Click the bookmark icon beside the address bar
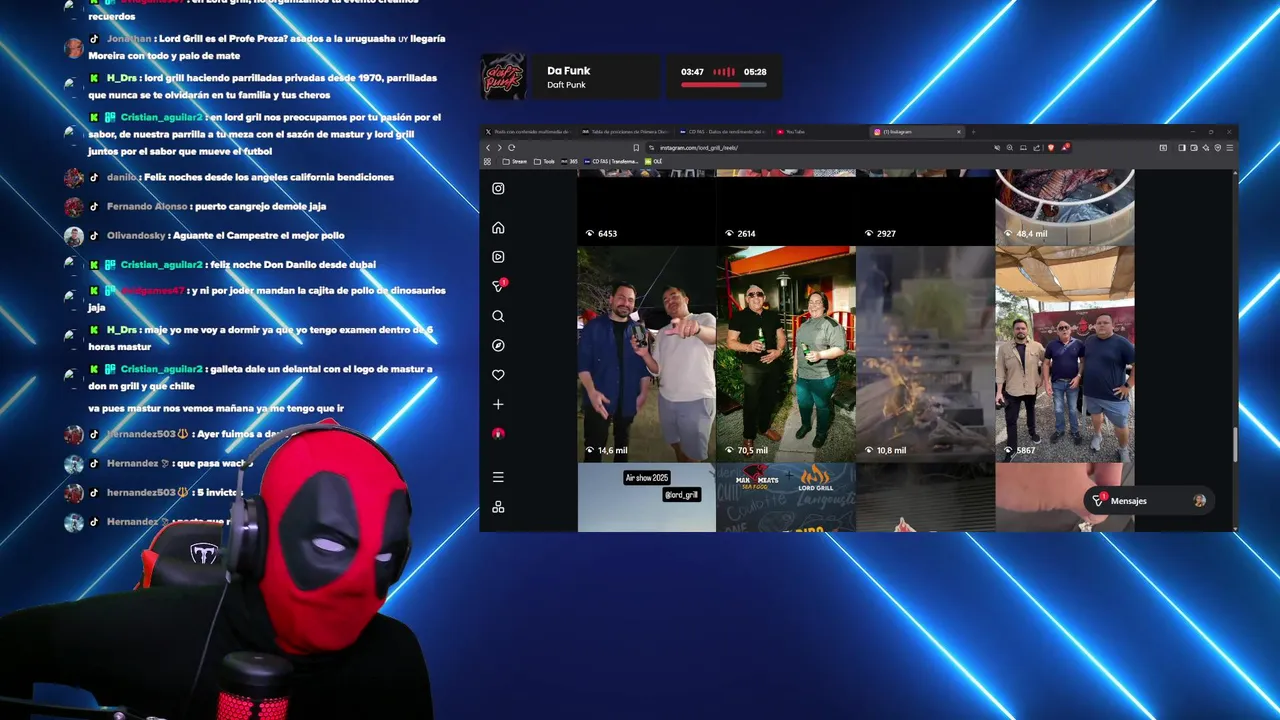 636,148
